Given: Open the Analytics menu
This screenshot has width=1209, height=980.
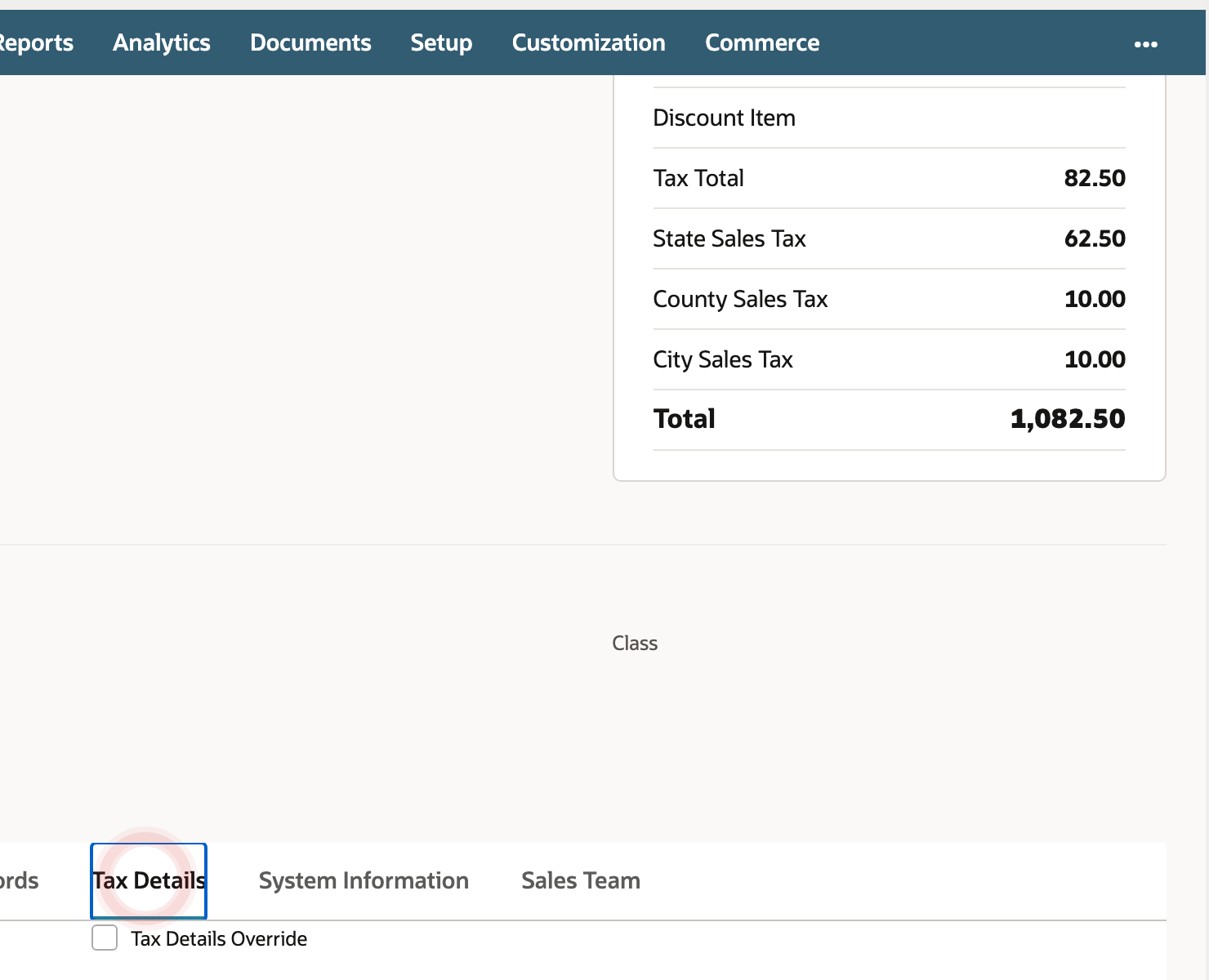Looking at the screenshot, I should pos(162,42).
